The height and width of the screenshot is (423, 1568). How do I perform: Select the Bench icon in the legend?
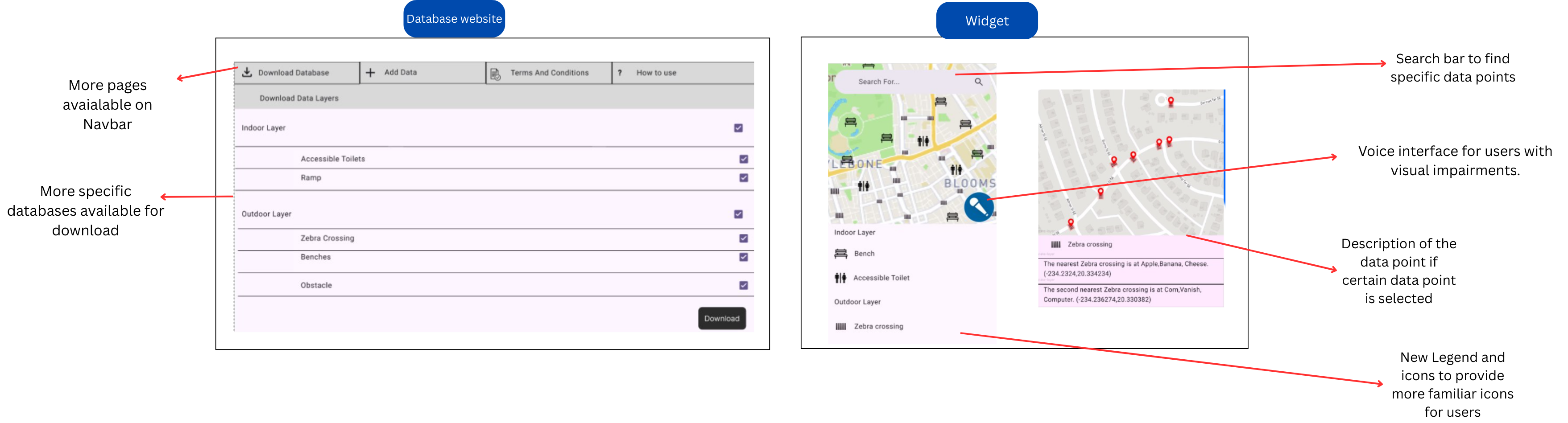[x=840, y=254]
